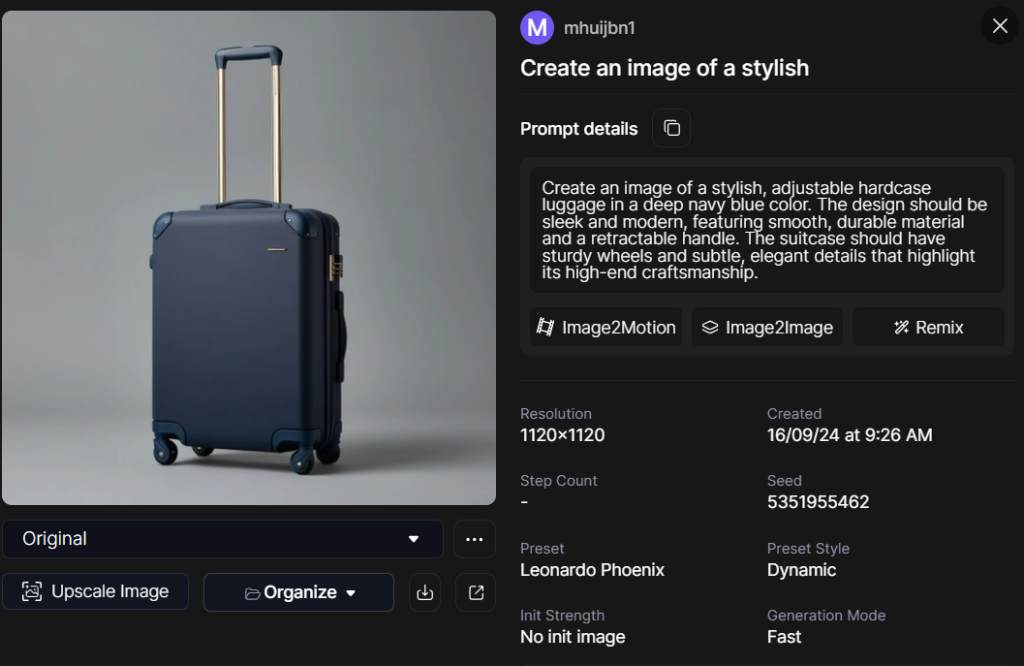This screenshot has height=666, width=1024.
Task: Click the seed value 5351955462
Action: [817, 502]
